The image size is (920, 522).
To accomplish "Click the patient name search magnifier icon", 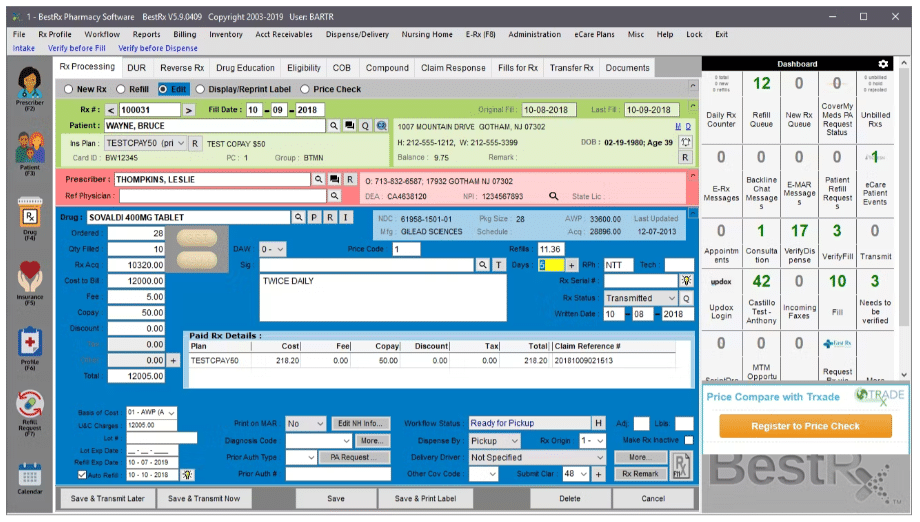I will point(334,126).
